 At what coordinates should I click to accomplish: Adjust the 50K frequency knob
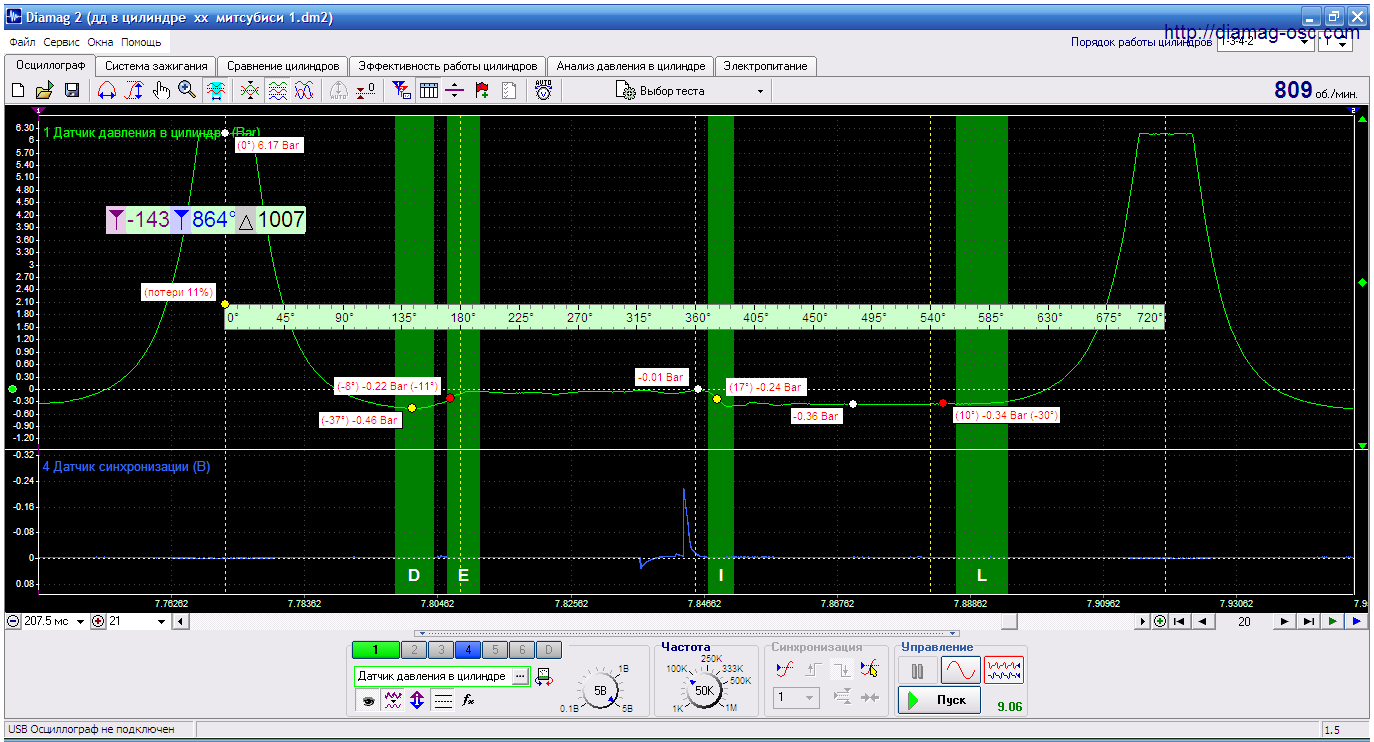704,689
